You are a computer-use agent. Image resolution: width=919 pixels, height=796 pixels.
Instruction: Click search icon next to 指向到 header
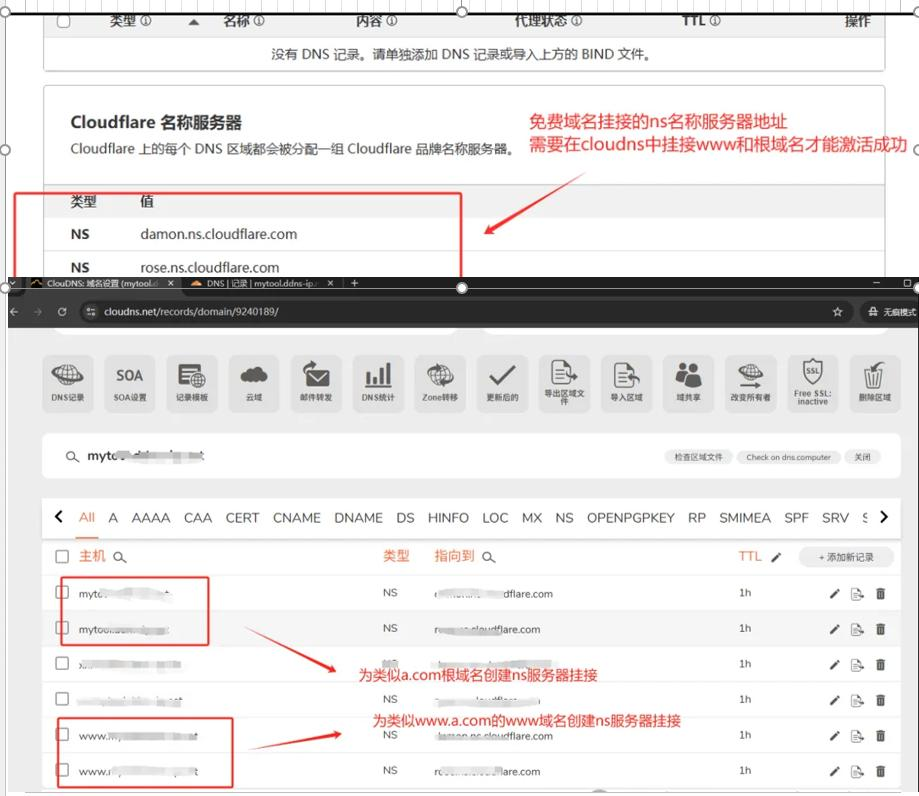click(488, 557)
